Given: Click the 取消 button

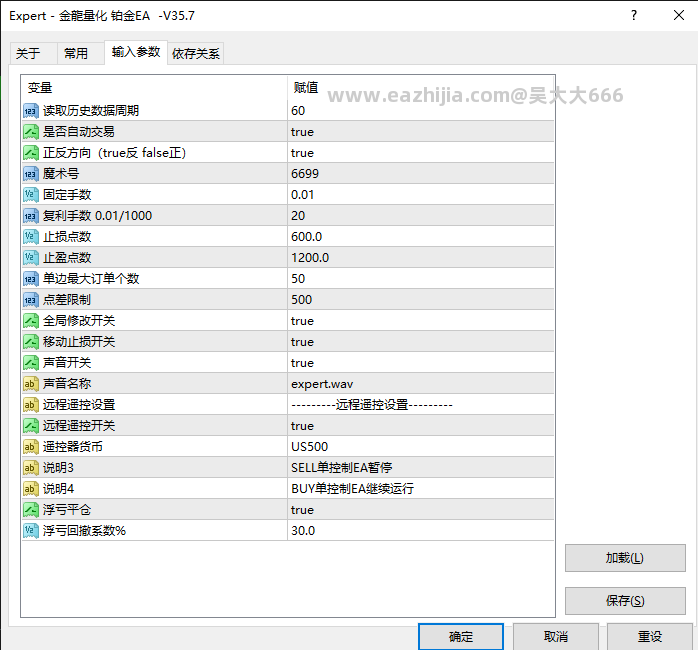Looking at the screenshot, I should click(556, 637).
